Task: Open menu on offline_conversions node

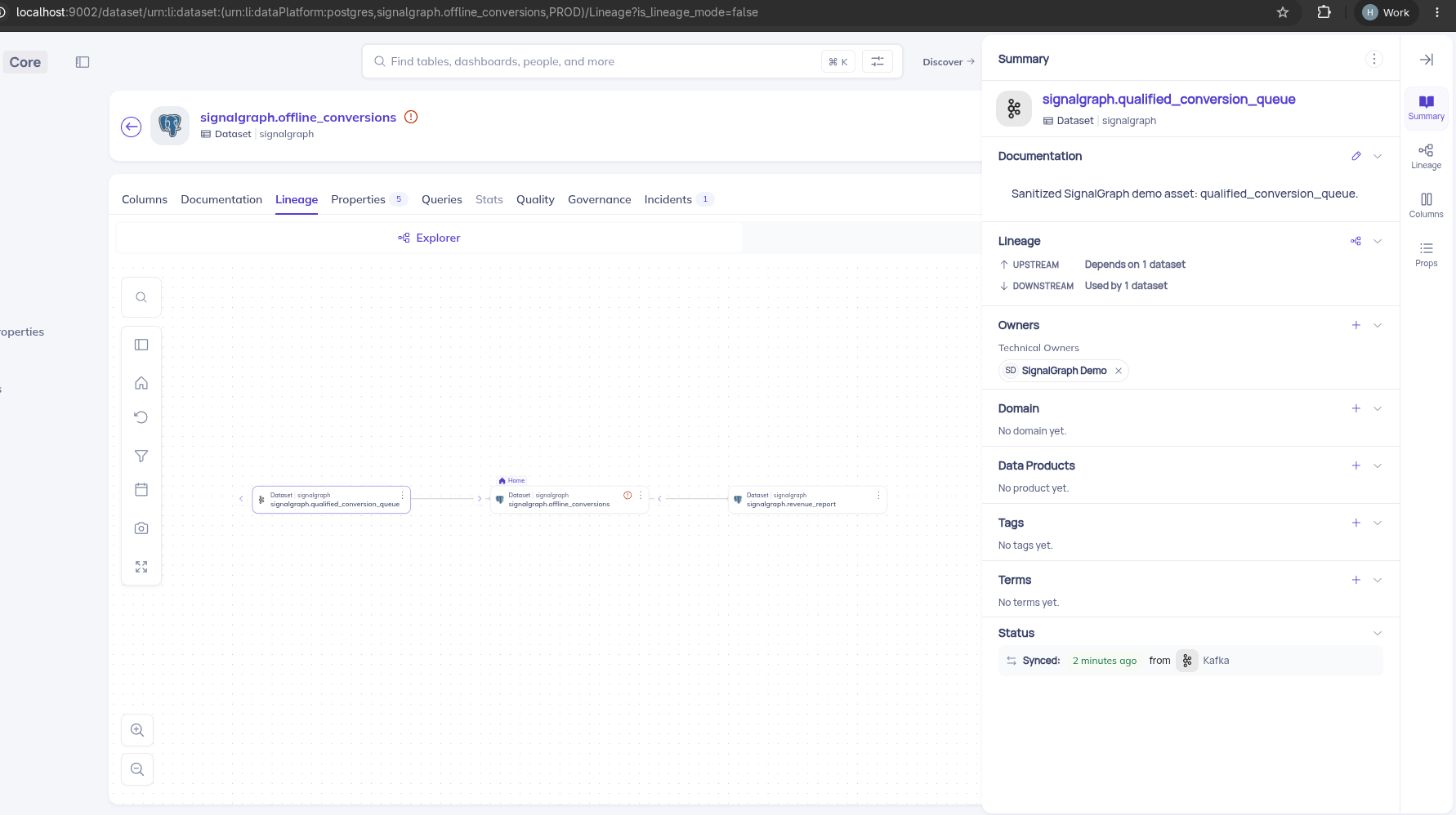Action: tap(641, 496)
